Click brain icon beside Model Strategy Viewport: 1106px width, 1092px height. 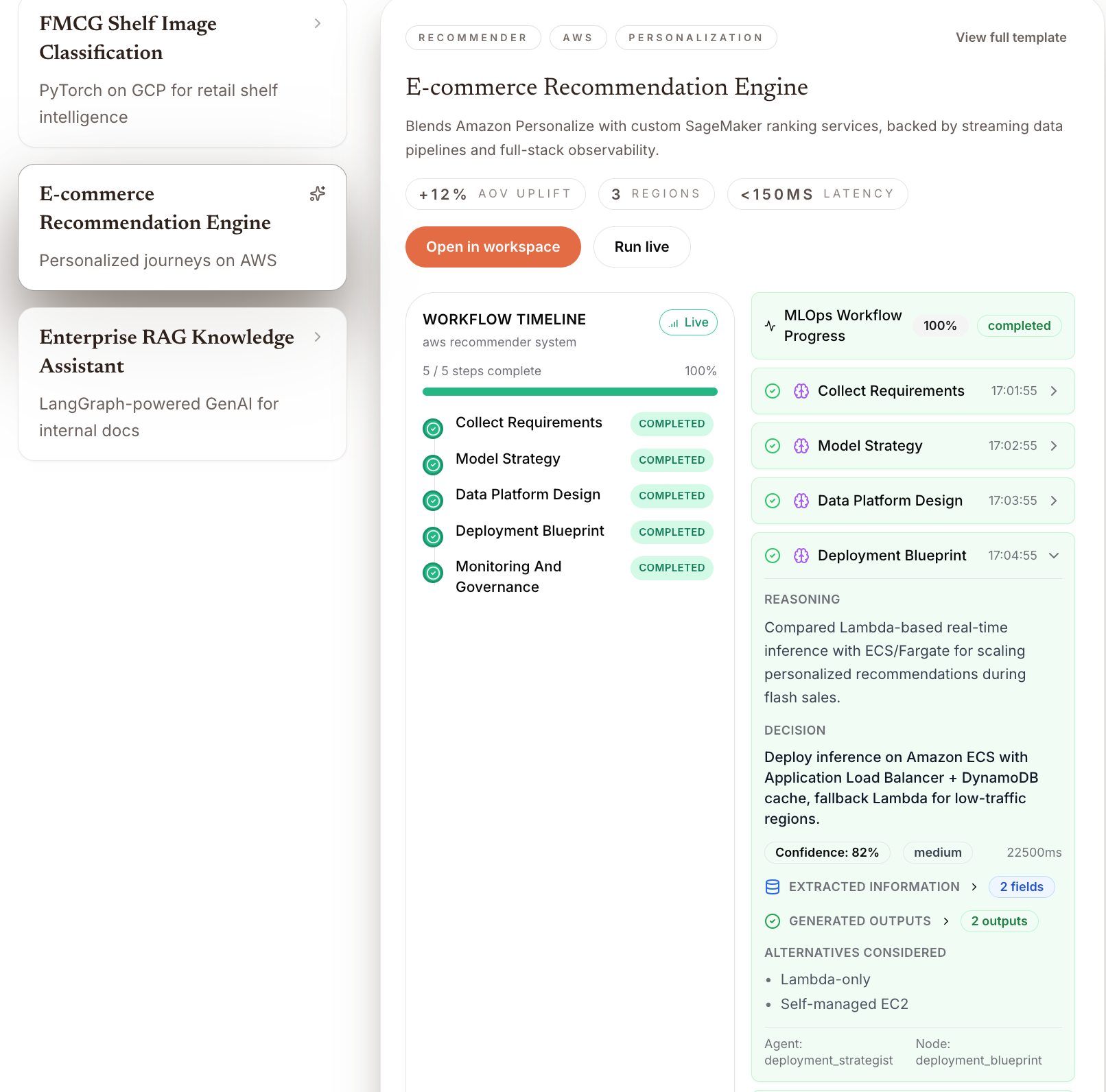[x=801, y=446]
